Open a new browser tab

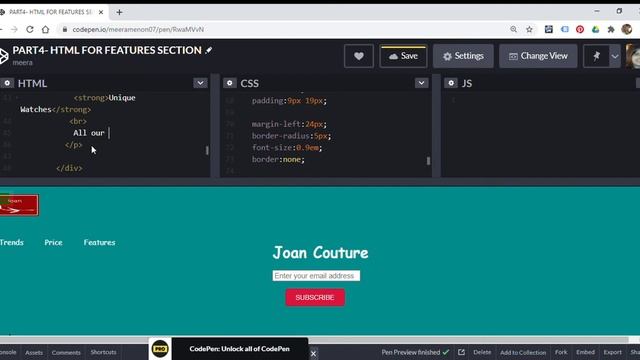[119, 12]
